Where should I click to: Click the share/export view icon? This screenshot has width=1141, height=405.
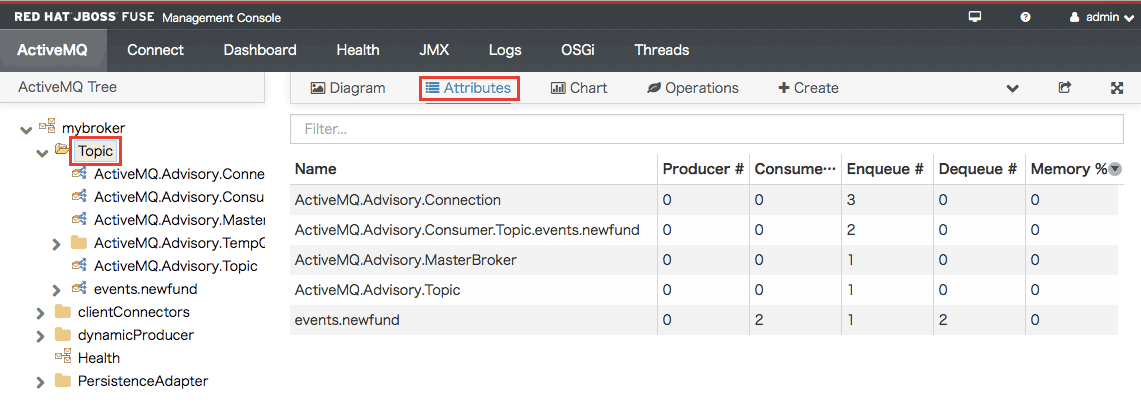pyautogui.click(x=1065, y=88)
